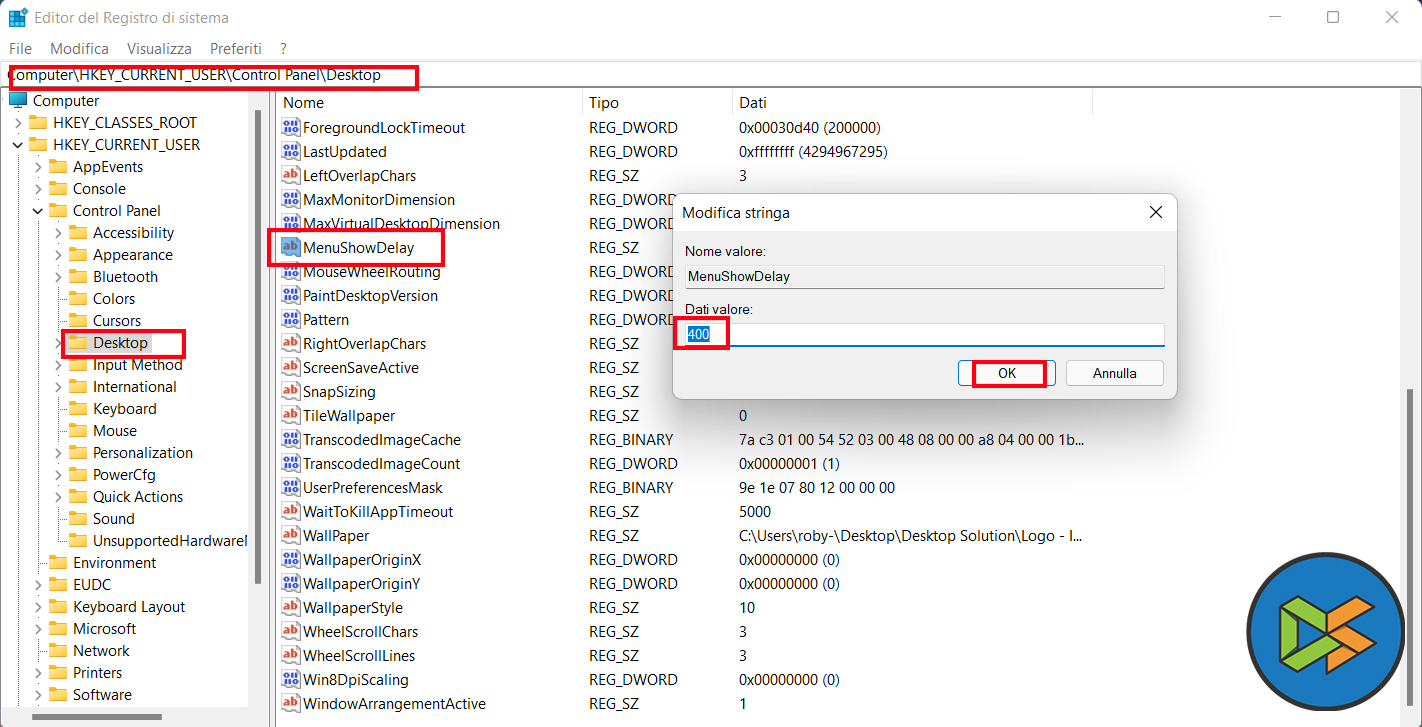This screenshot has height=727, width=1422.
Task: Click the ForegroundLockTimeout DWORD icon
Action: tap(291, 128)
